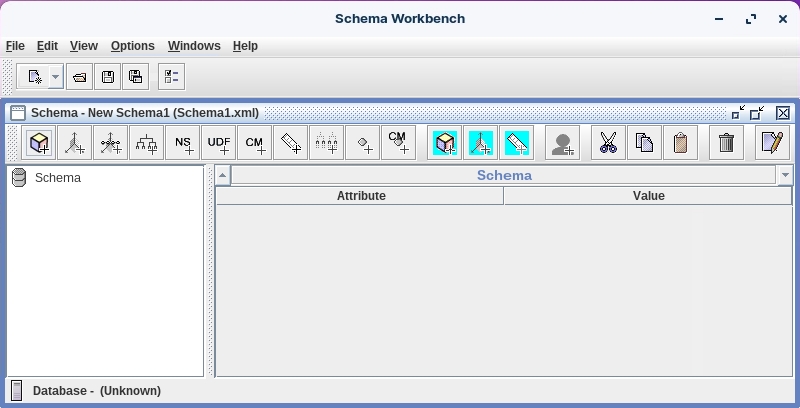
Task: Click the Add Calculated Member (CM) icon
Action: click(x=255, y=143)
